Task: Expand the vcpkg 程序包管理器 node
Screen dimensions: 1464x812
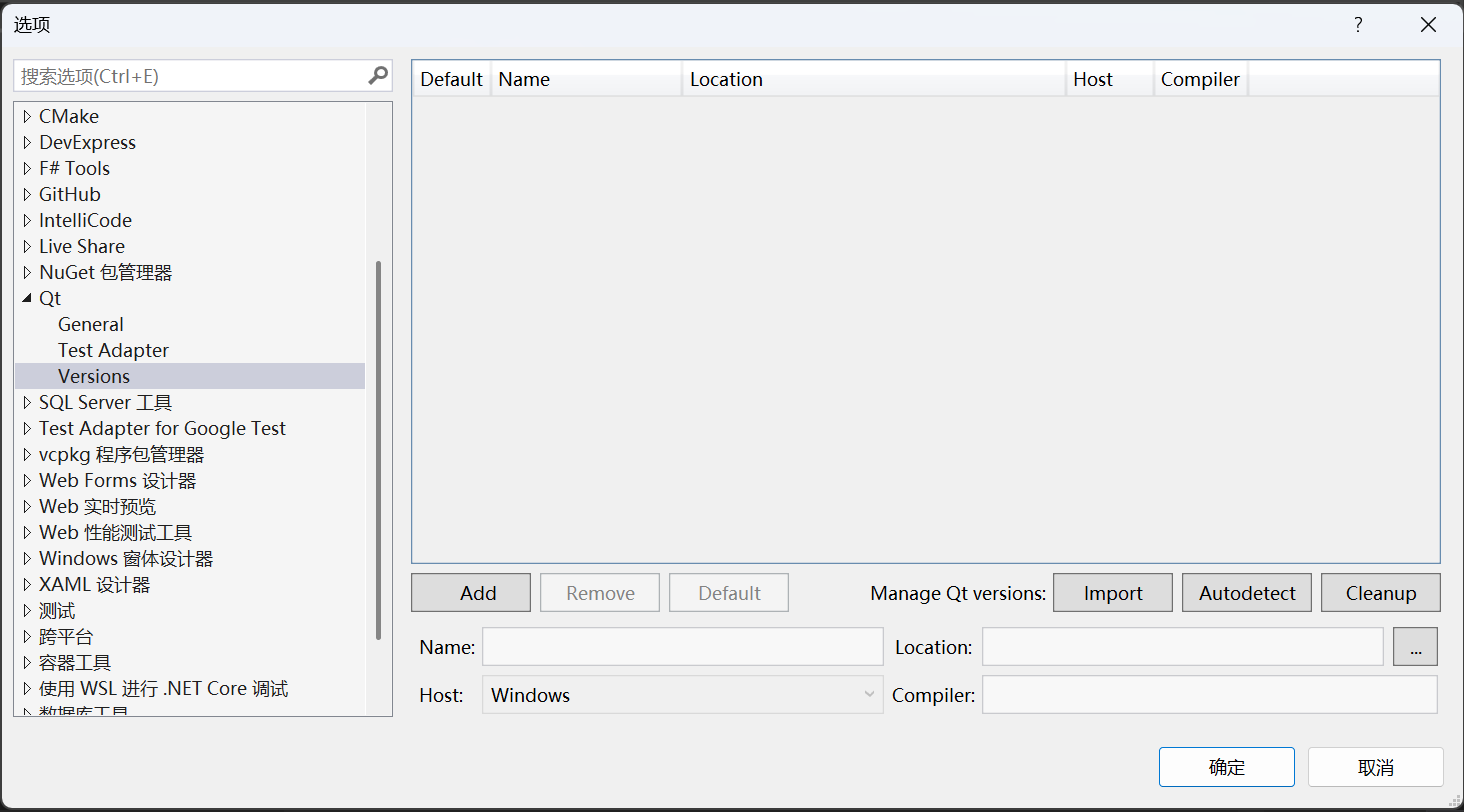Action: pyautogui.click(x=25, y=454)
